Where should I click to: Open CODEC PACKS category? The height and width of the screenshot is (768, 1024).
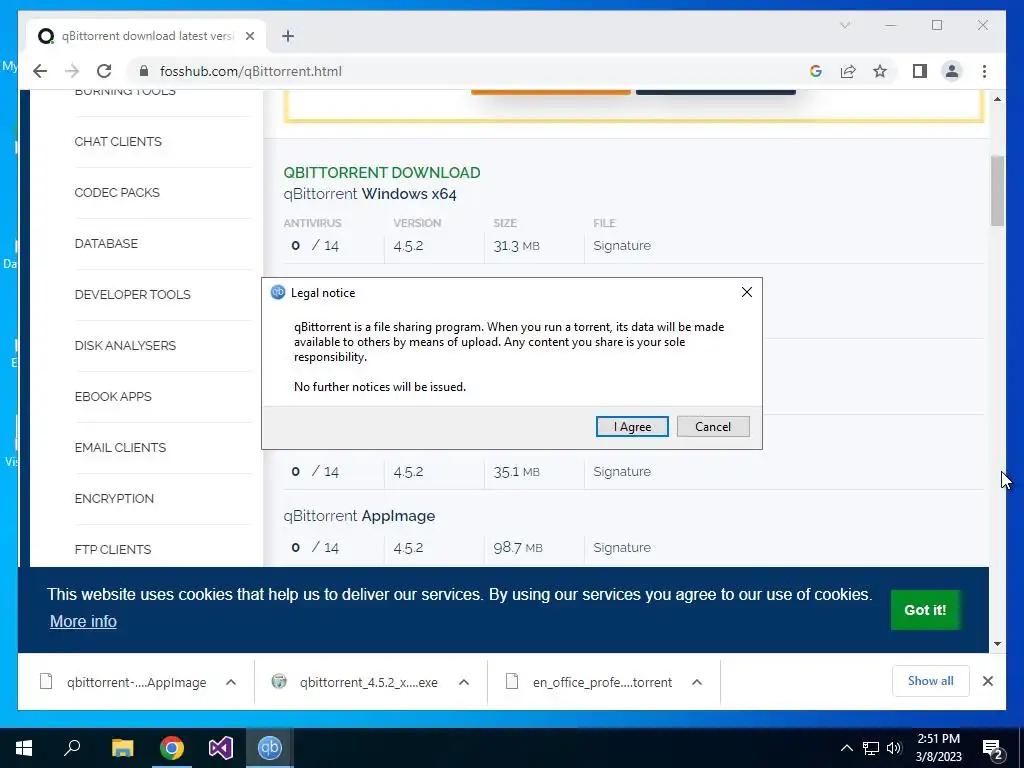tap(117, 193)
